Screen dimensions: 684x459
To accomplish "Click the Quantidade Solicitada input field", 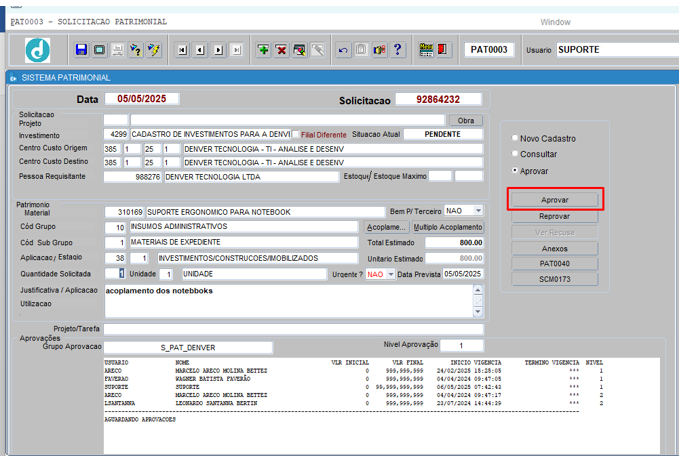I will pos(115,274).
